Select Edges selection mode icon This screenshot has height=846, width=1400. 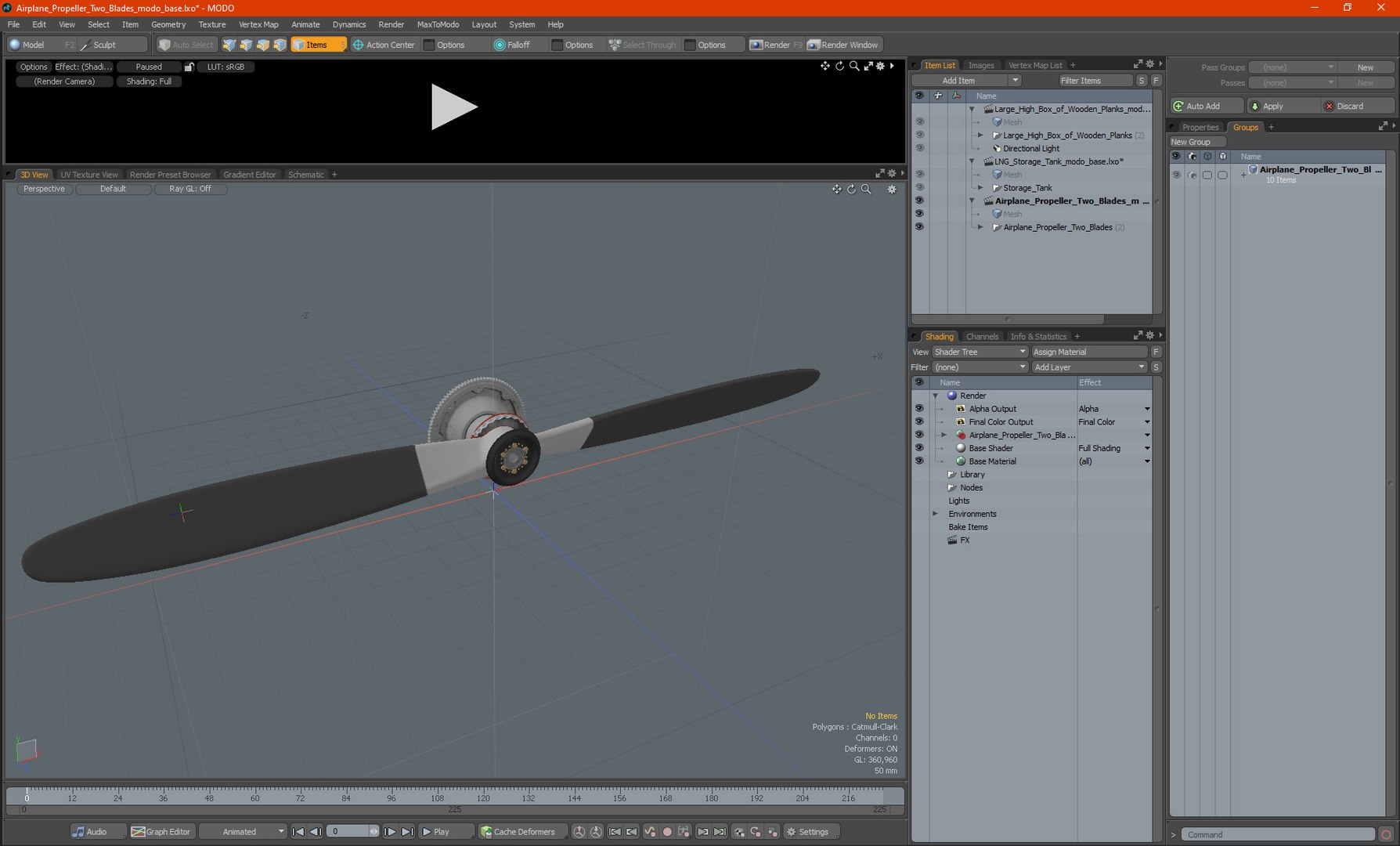point(246,45)
